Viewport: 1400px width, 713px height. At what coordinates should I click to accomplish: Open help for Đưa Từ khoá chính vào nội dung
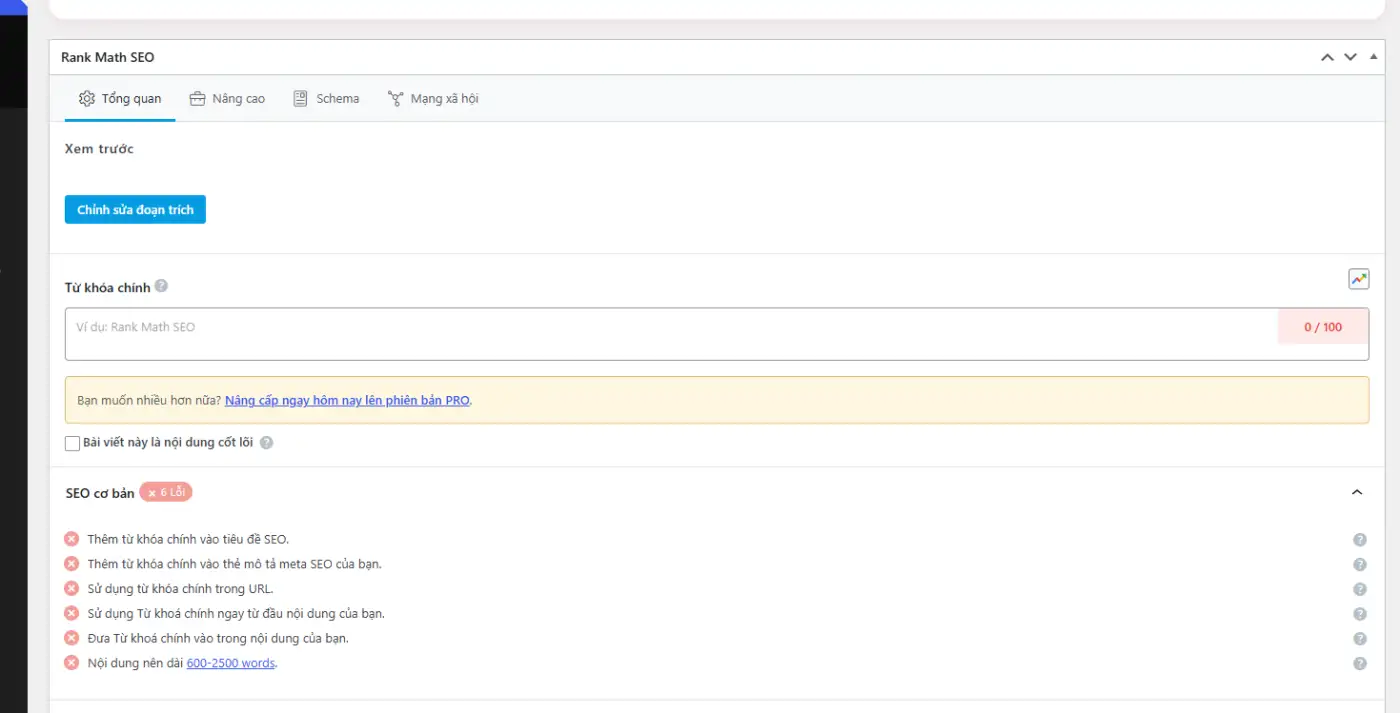click(1360, 638)
